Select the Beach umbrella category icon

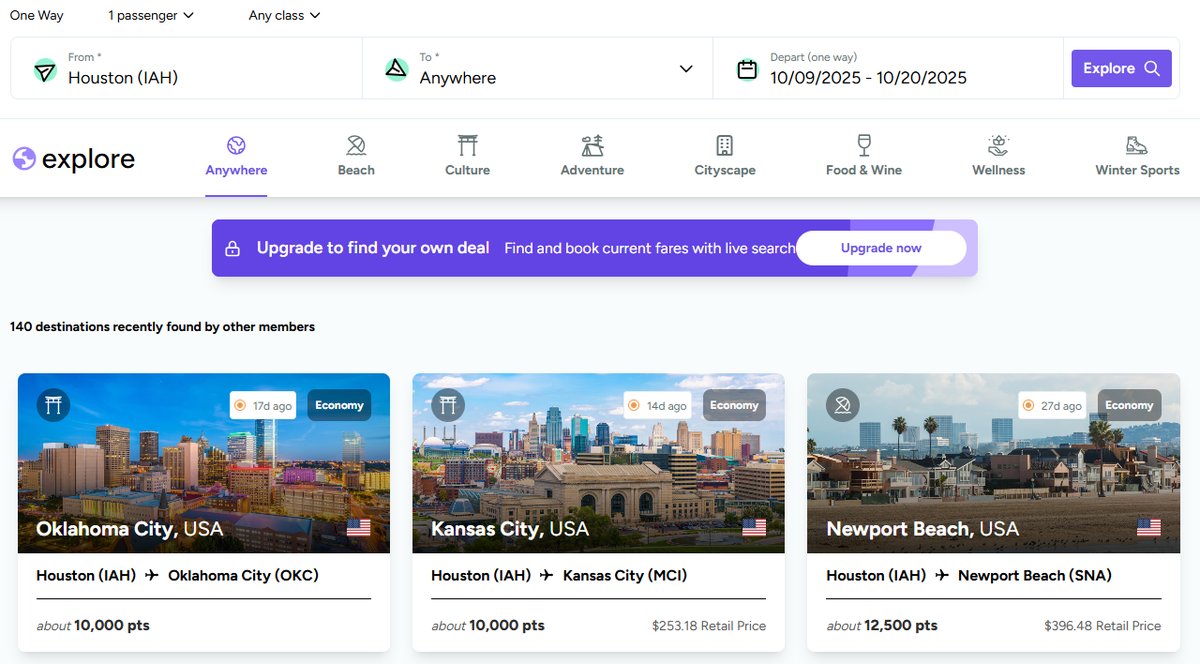(x=355, y=146)
